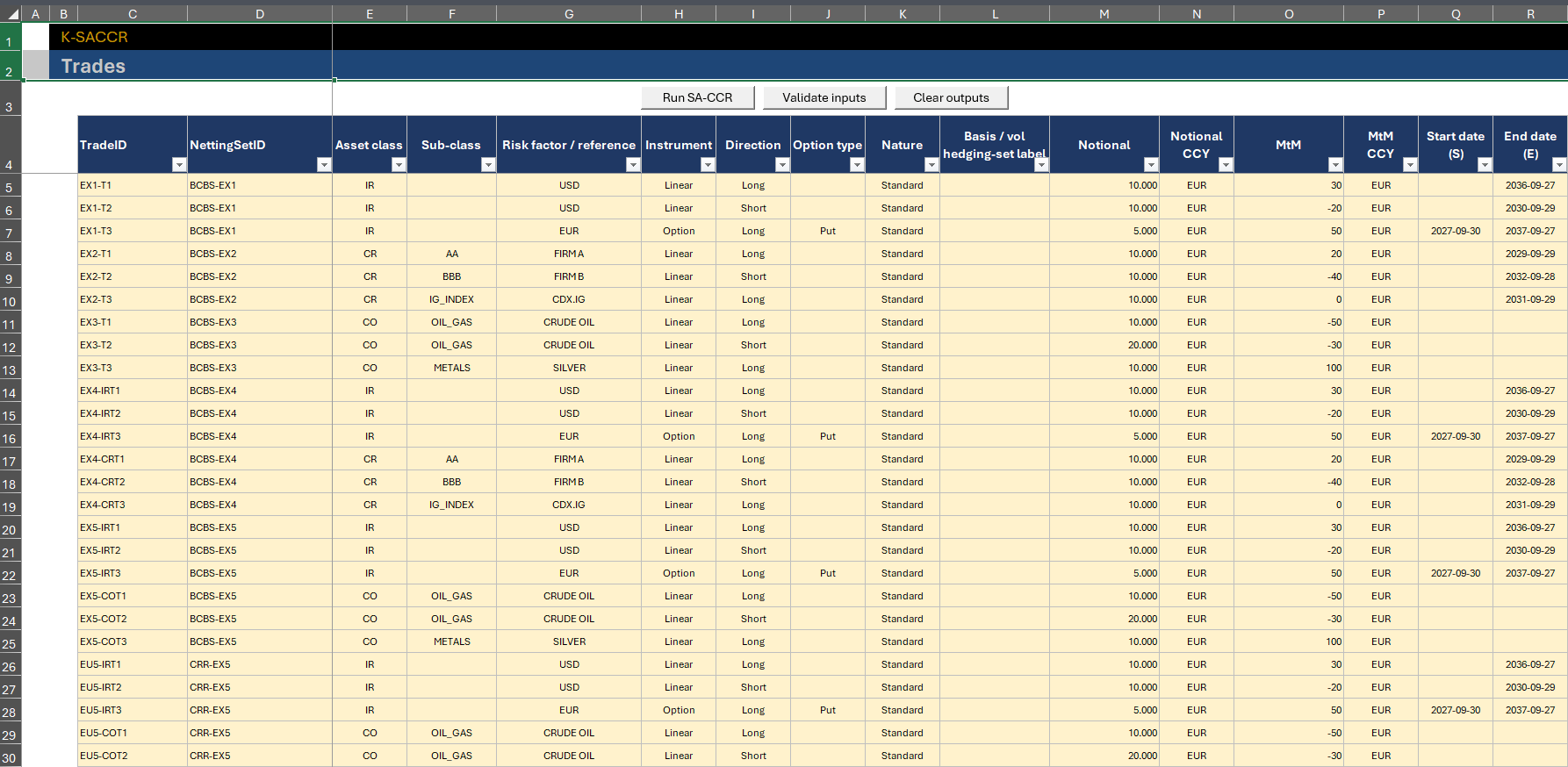This screenshot has width=1568, height=767.
Task: Select row 7 by its row header
Action: click(10, 233)
